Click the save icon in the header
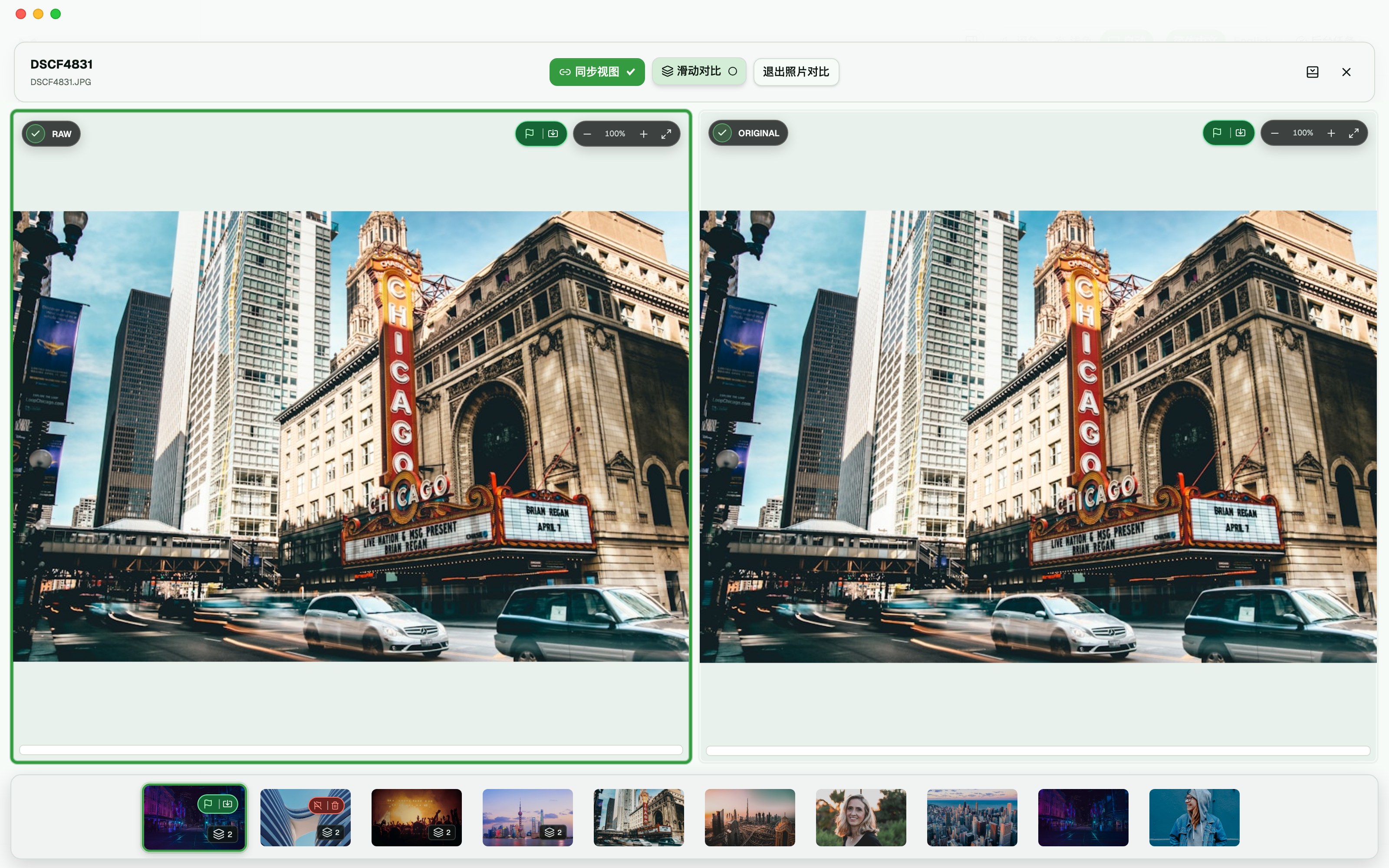 [1312, 72]
